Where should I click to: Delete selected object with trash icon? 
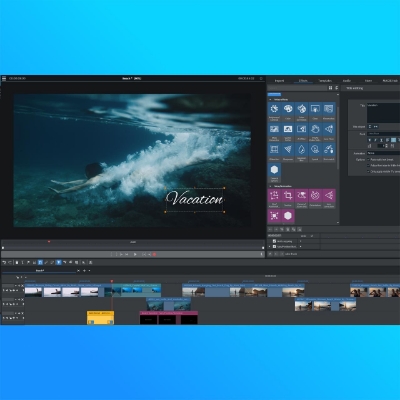click(x=17, y=263)
